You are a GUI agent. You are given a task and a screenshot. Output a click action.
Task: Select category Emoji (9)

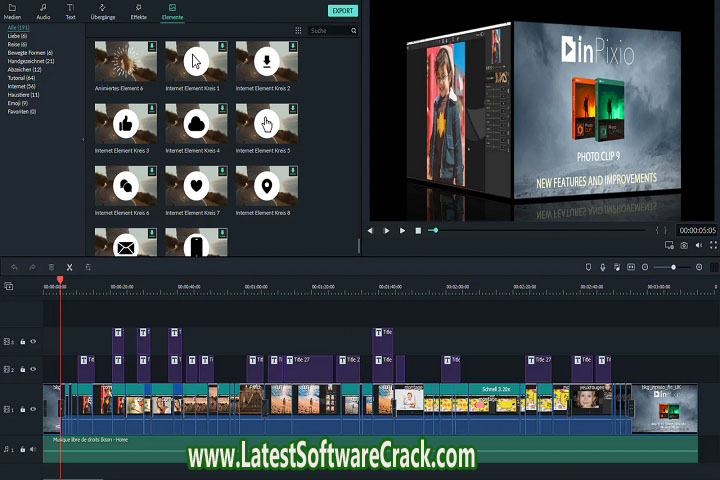17,103
